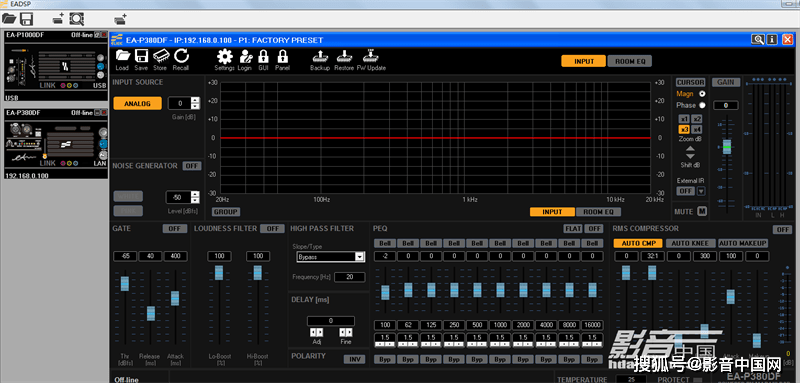Open first PEQ band Bell type selector
This screenshot has width=800, height=383.
point(385,243)
